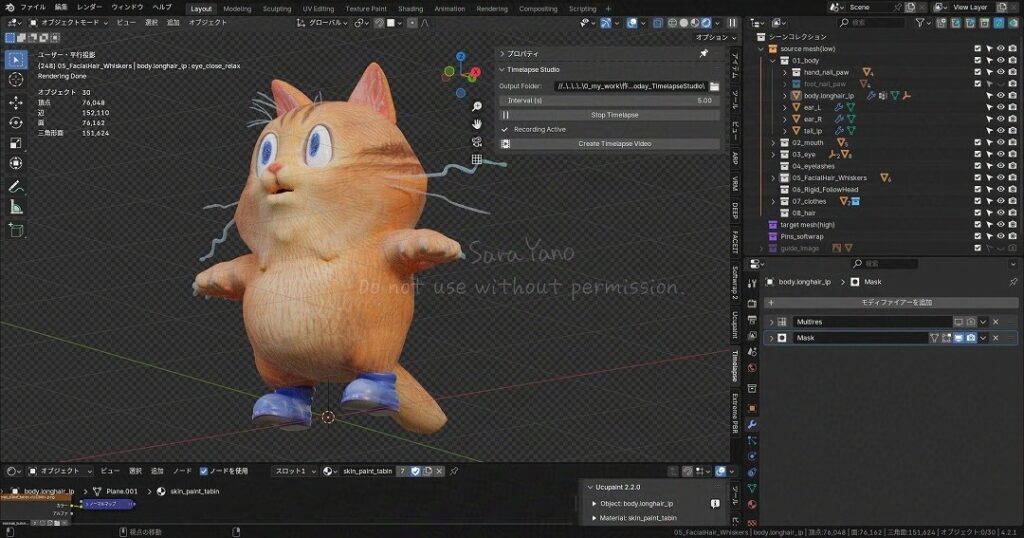Toggle Multires modifier render camera icon
The image size is (1024, 538).
971,322
